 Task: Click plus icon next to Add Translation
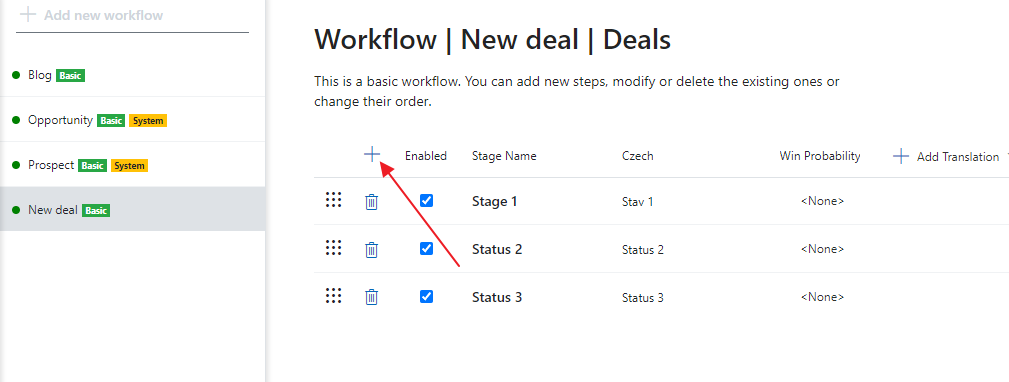[x=901, y=156]
